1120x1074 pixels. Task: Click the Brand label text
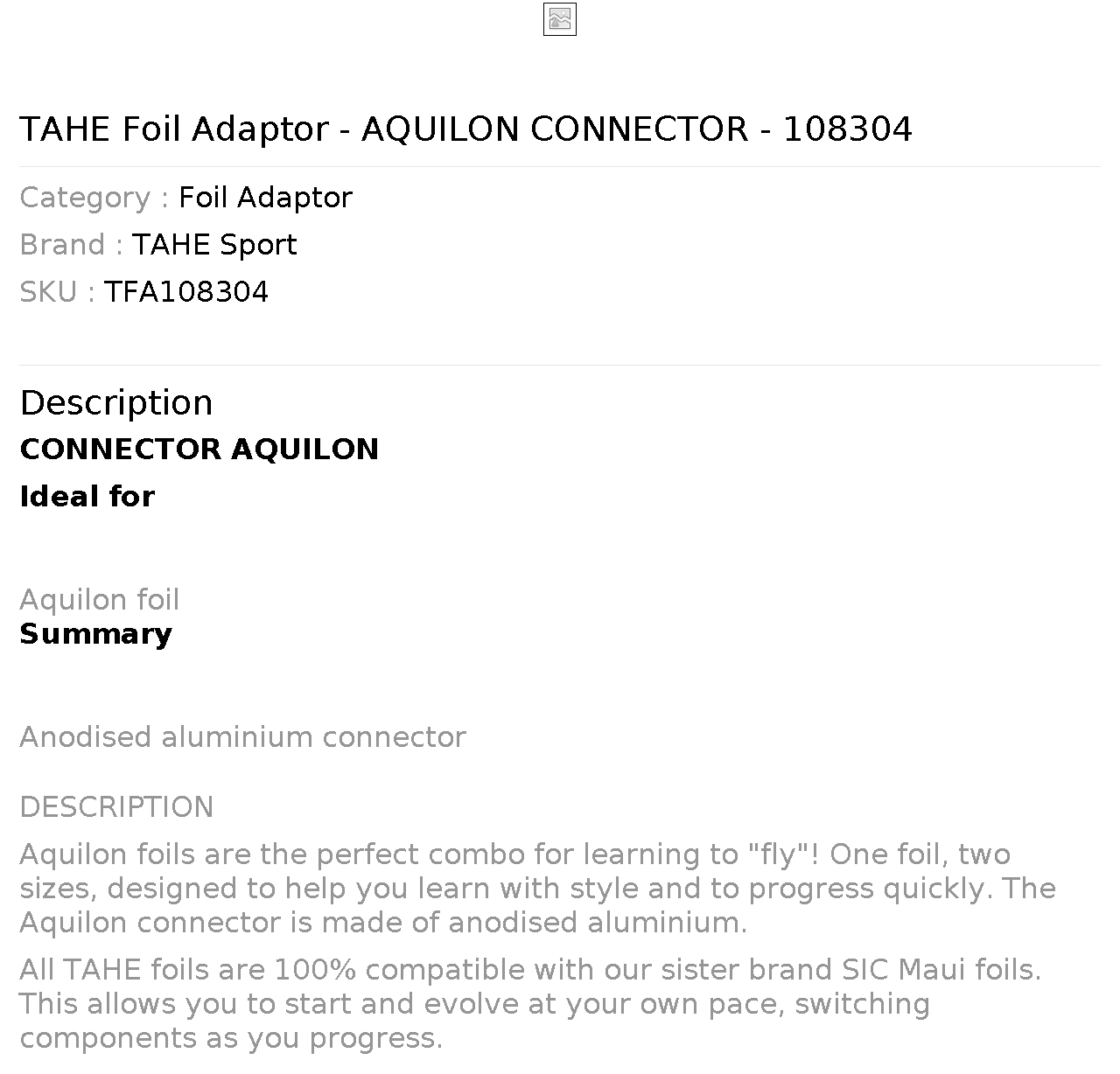point(72,245)
